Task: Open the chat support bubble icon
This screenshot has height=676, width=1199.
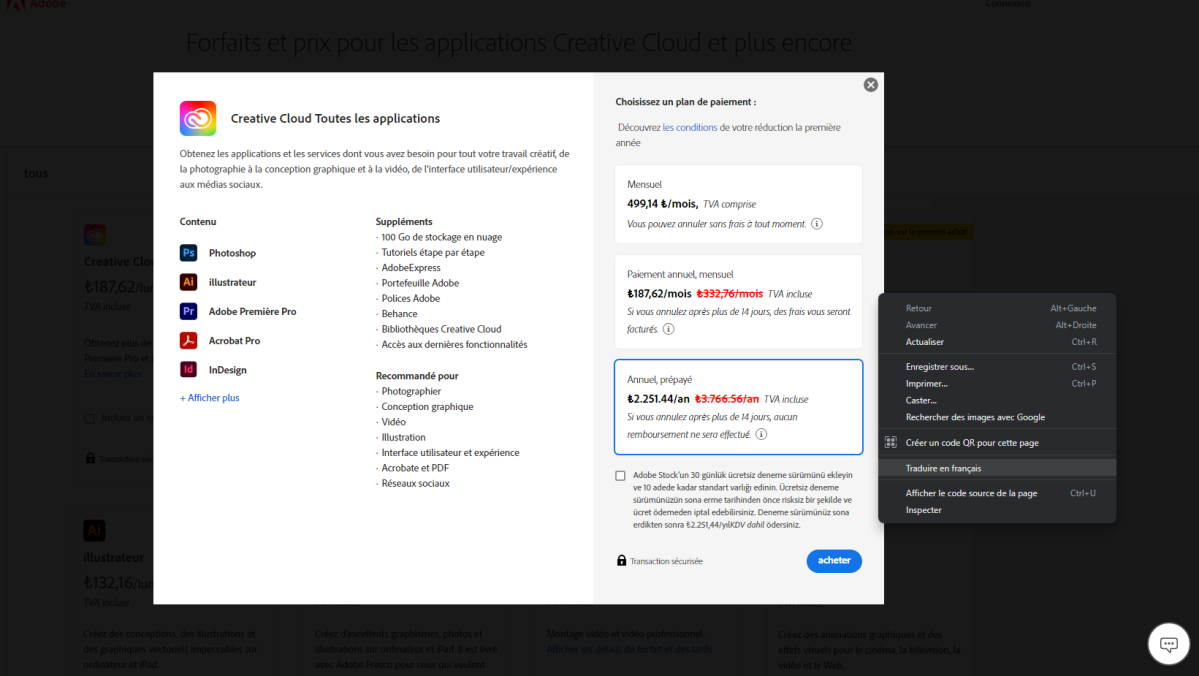Action: (x=1168, y=644)
